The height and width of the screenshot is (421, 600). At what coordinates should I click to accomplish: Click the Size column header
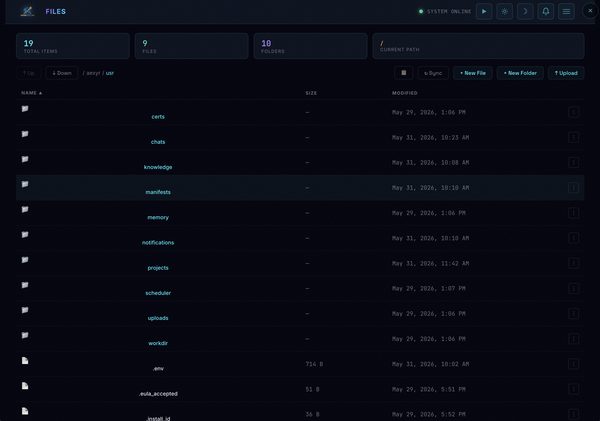pyautogui.click(x=311, y=93)
